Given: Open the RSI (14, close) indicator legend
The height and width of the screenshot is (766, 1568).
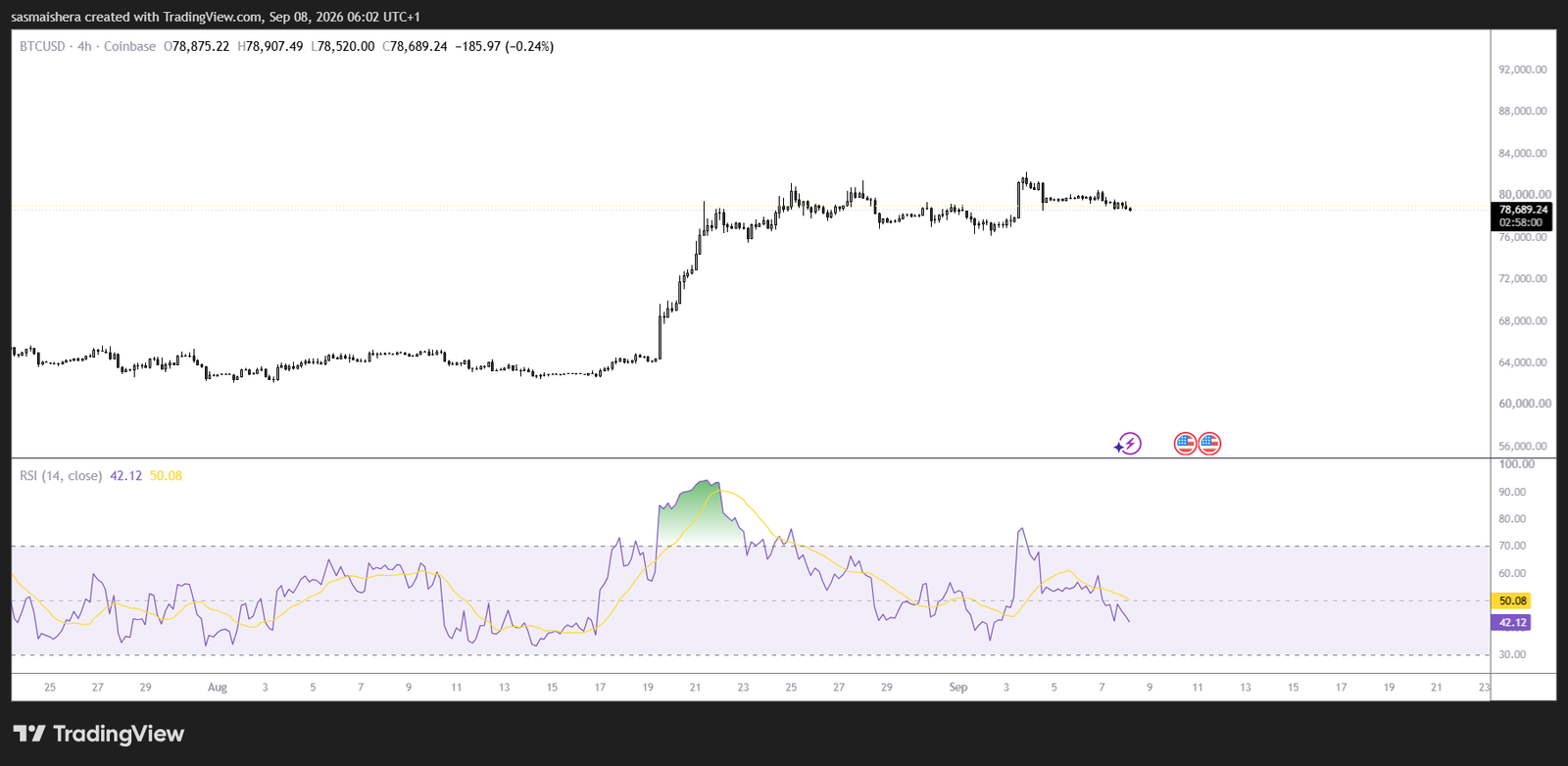Looking at the screenshot, I should point(61,476).
